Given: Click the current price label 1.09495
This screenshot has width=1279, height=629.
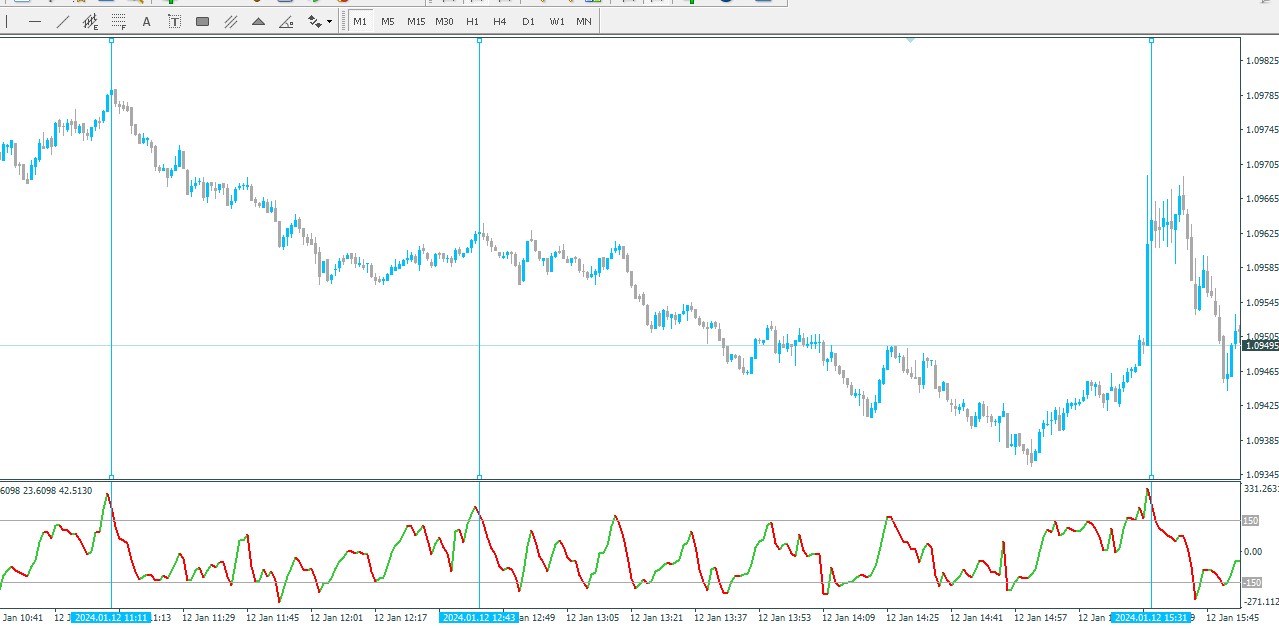Looking at the screenshot, I should (1260, 346).
